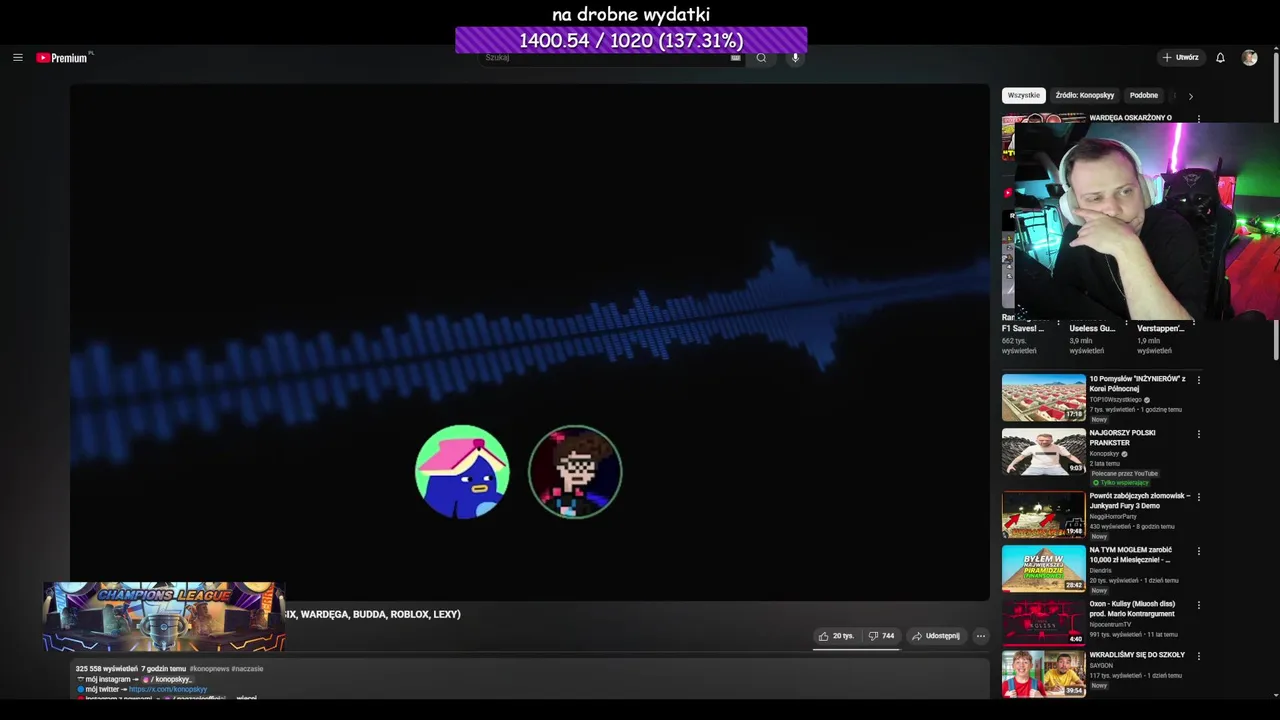Click the Champions League overlay banner
The height and width of the screenshot is (720, 1280).
point(164,617)
